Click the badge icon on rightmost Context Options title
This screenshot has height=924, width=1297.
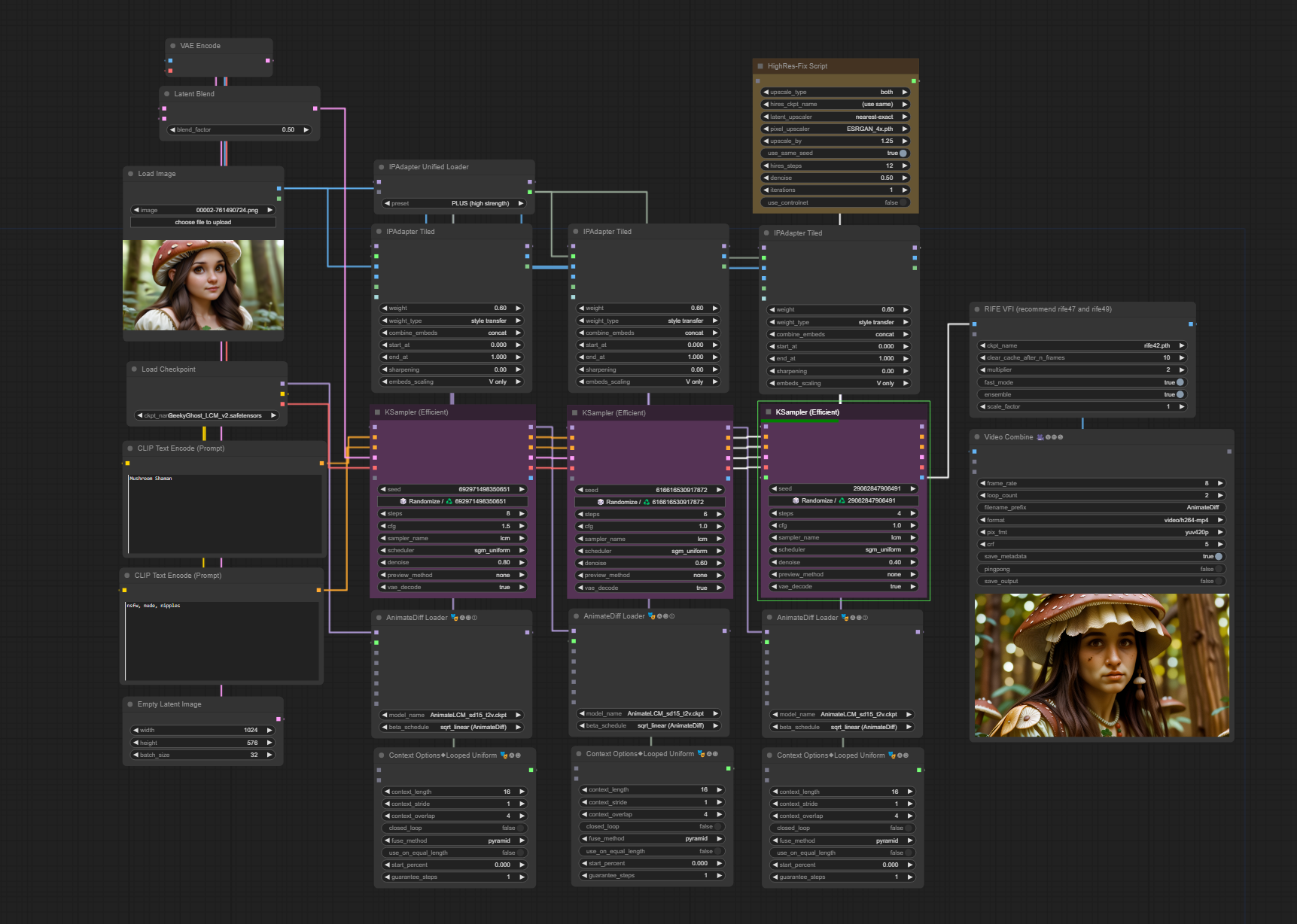tap(892, 755)
